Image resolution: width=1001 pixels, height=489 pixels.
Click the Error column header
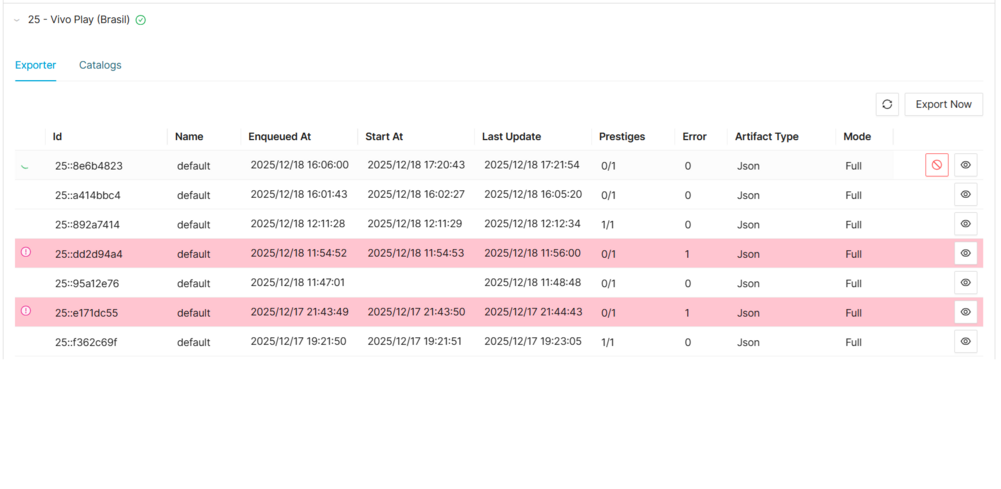coord(694,136)
